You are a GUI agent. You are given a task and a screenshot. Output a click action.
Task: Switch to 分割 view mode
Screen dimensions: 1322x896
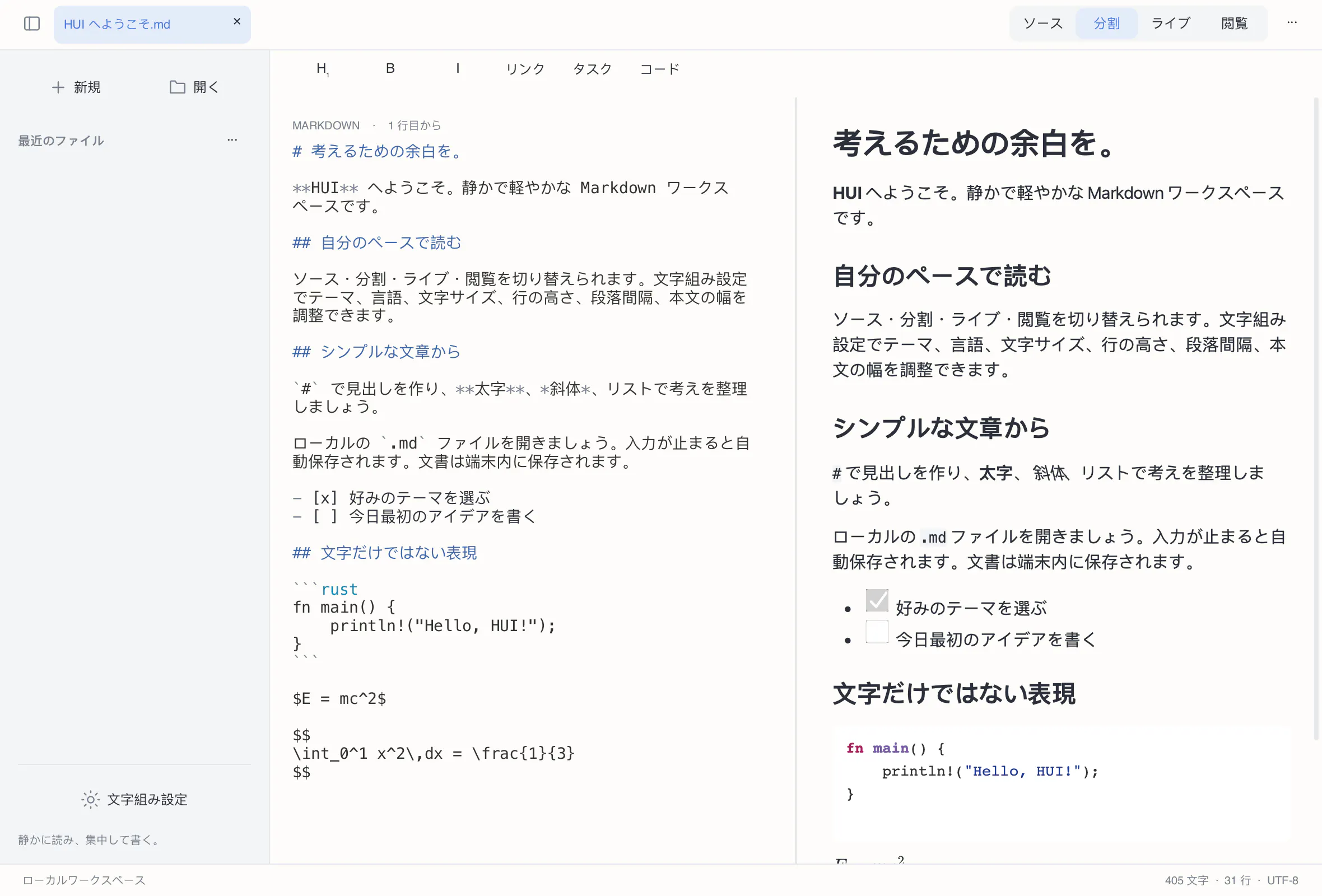click(x=1106, y=24)
